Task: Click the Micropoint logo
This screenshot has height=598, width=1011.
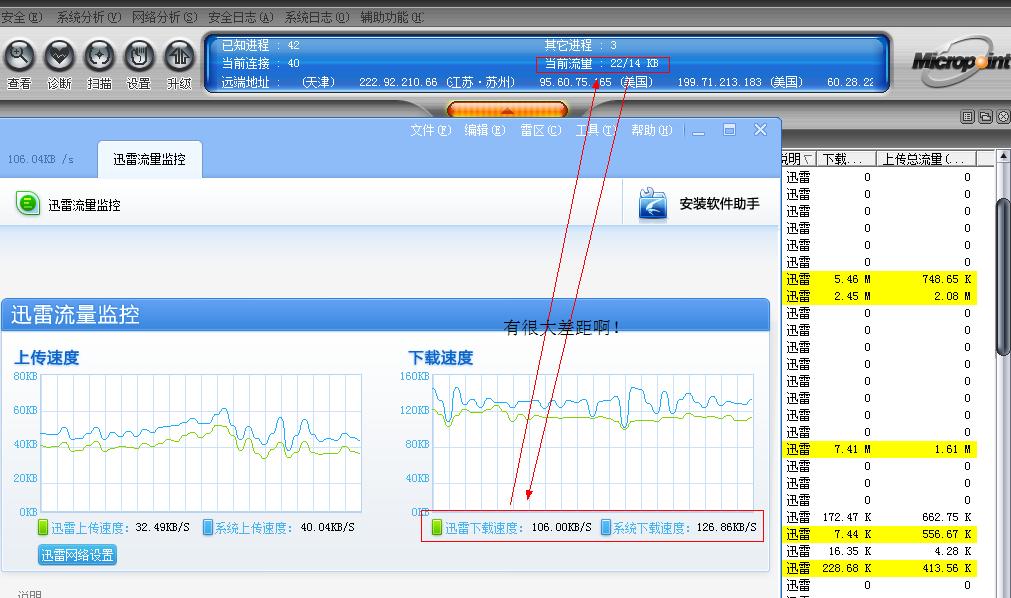Action: click(961, 61)
